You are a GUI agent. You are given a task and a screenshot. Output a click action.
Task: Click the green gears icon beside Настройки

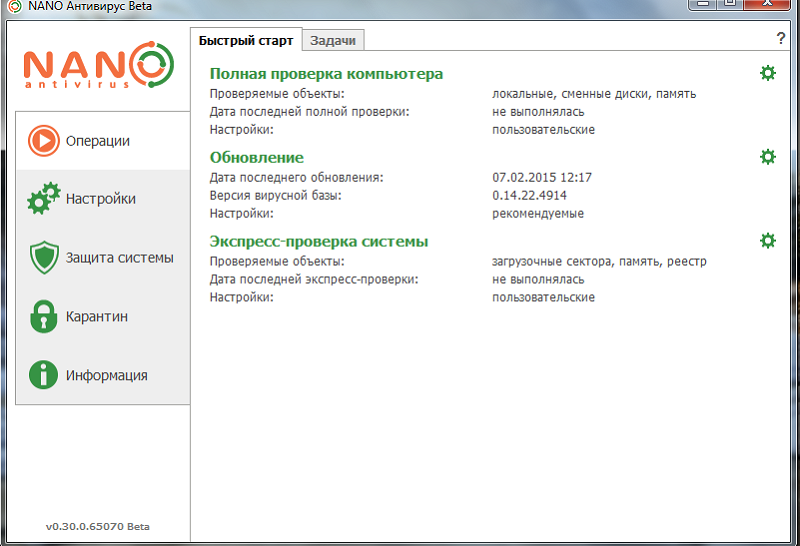(x=42, y=199)
